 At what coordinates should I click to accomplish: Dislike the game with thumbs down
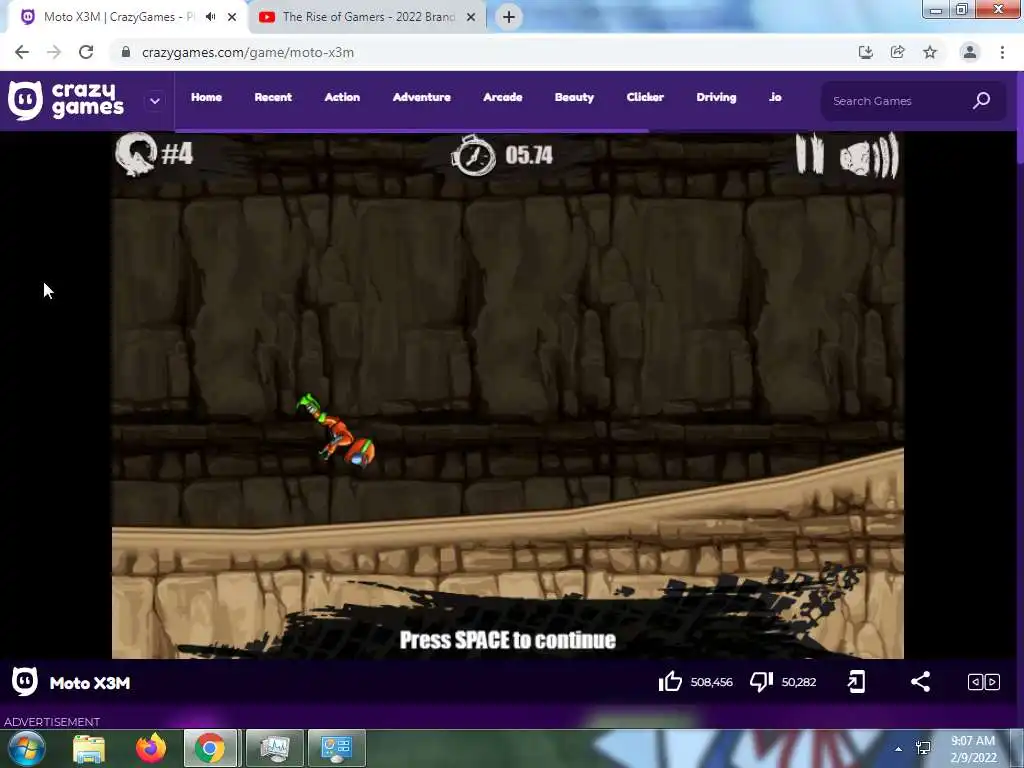click(761, 682)
